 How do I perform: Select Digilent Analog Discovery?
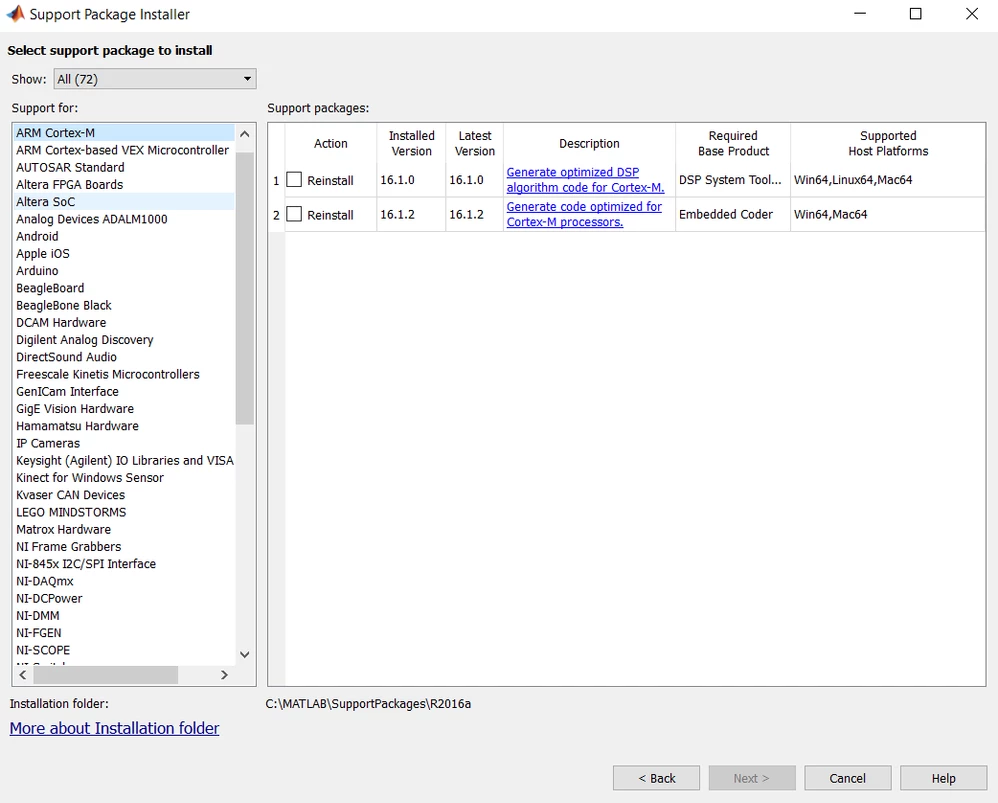tap(124, 339)
